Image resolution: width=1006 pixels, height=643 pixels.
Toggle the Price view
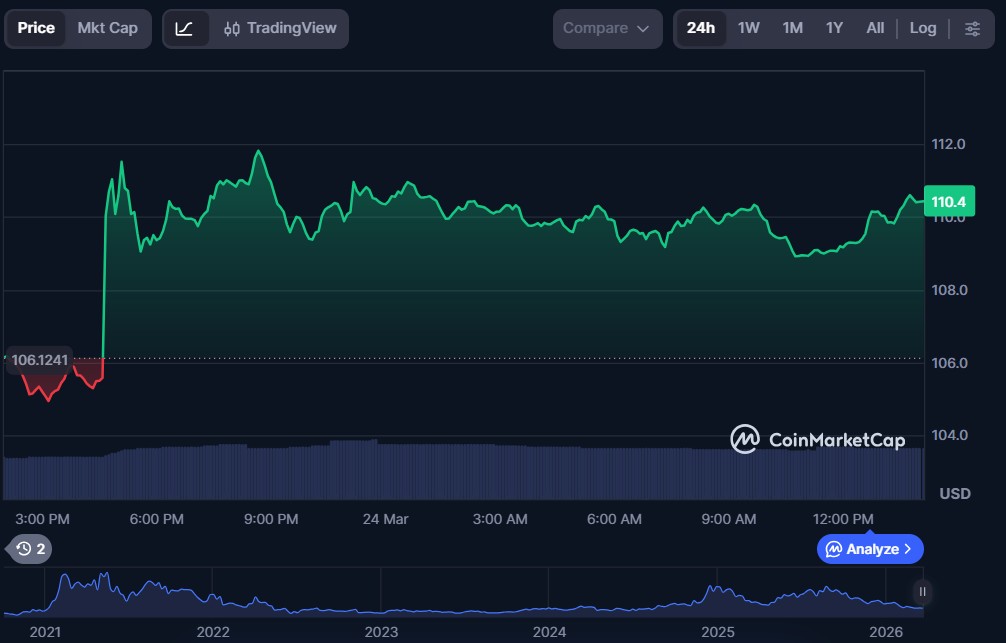tap(36, 28)
